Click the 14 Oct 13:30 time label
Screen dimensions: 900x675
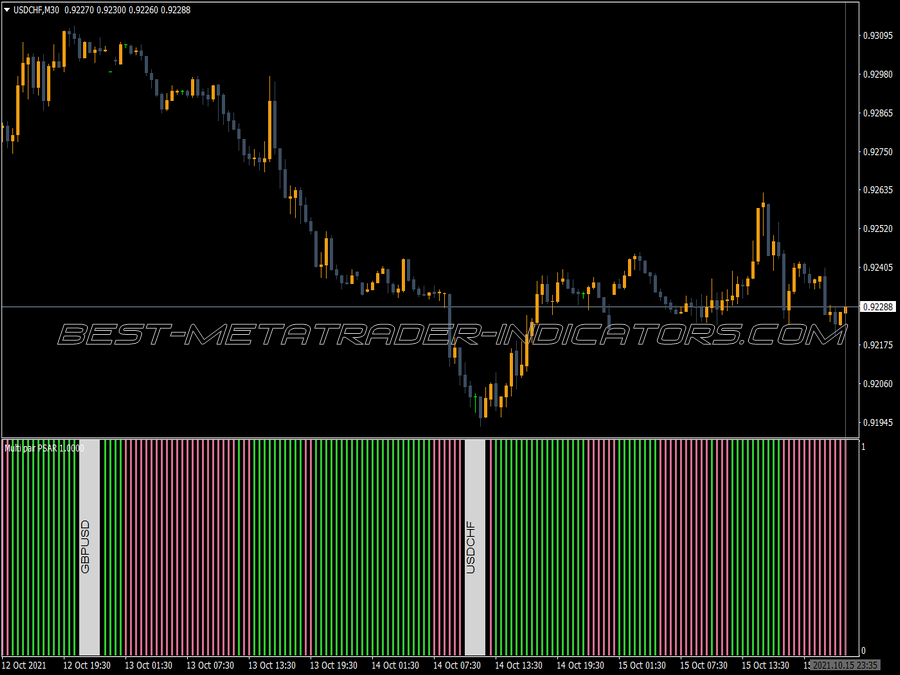pyautogui.click(x=518, y=665)
